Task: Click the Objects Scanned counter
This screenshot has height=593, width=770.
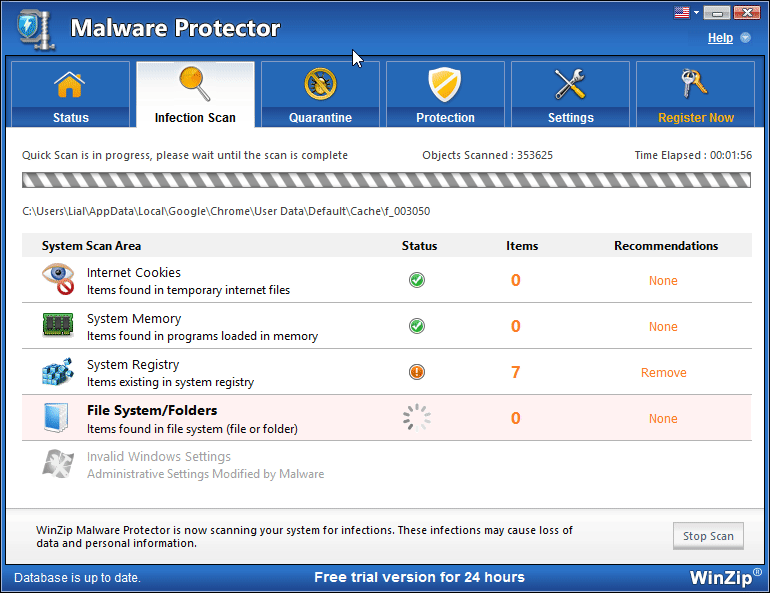Action: point(487,155)
